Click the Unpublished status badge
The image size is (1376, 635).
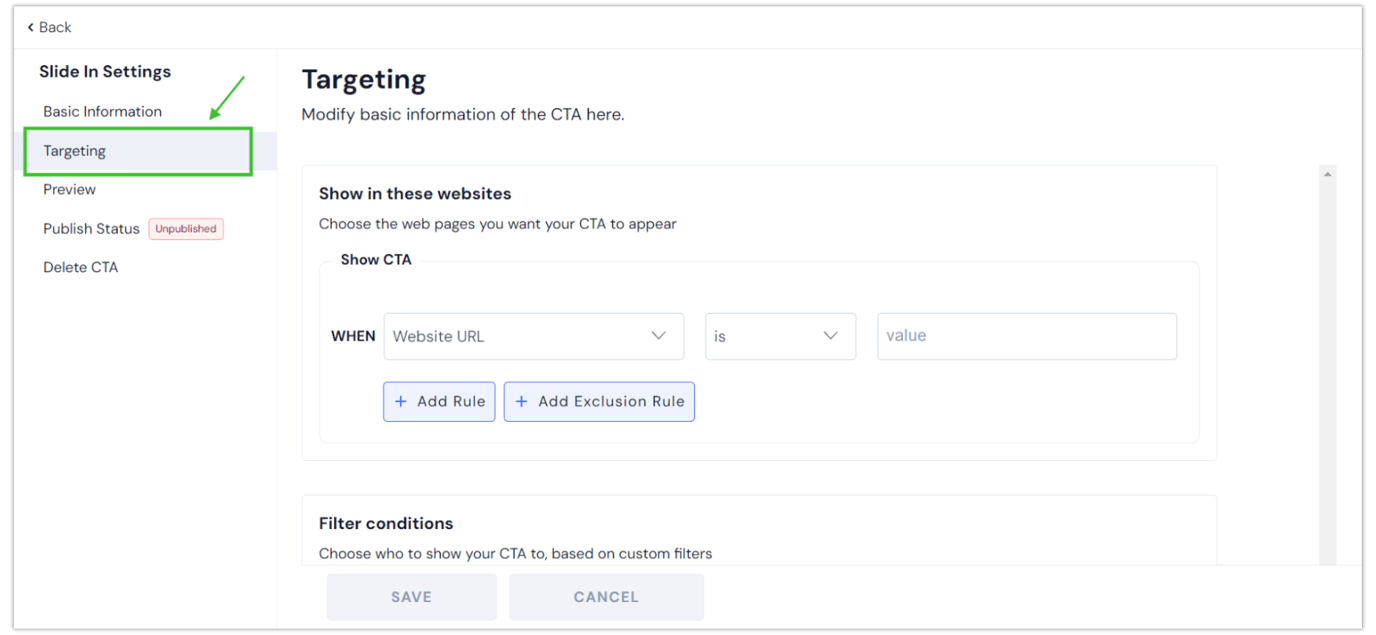point(186,228)
